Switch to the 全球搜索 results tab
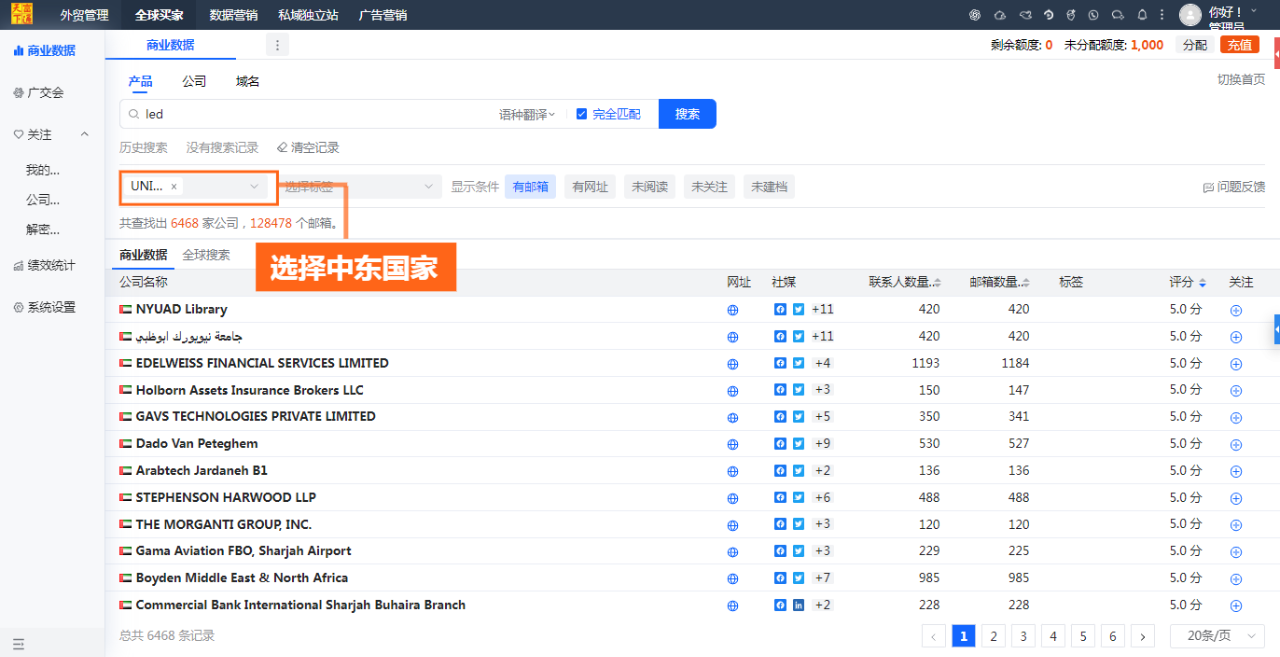The image size is (1280, 657). [x=206, y=255]
